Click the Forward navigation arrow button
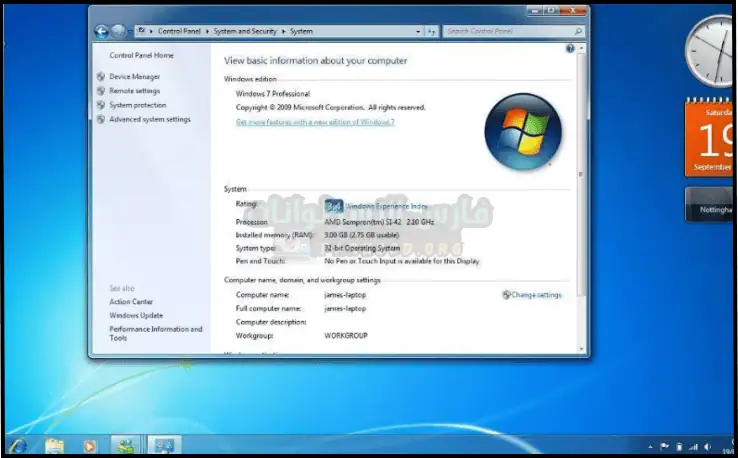 (118, 31)
